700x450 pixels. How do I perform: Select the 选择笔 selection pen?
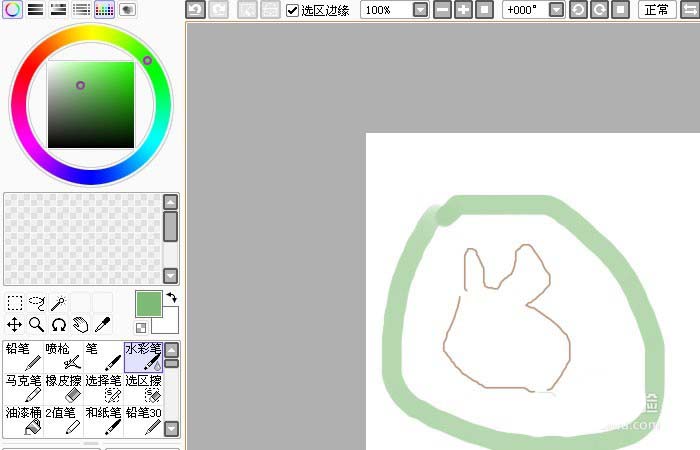pos(104,388)
